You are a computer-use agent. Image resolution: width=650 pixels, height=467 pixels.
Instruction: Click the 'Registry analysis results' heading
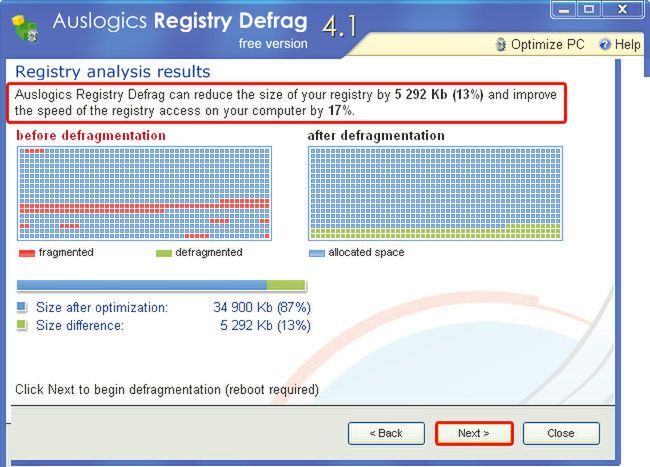coord(113,72)
